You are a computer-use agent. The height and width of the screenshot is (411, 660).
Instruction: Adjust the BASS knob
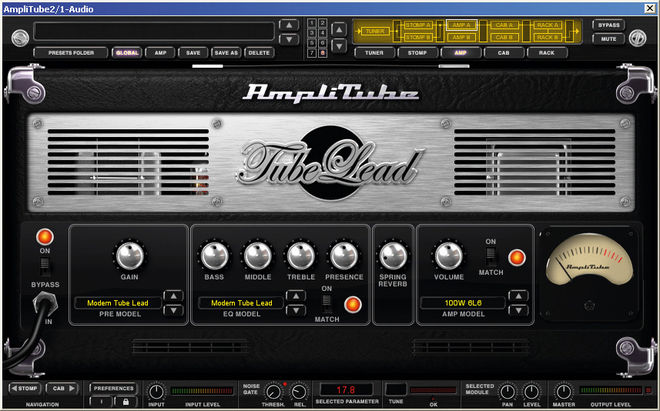(215, 256)
